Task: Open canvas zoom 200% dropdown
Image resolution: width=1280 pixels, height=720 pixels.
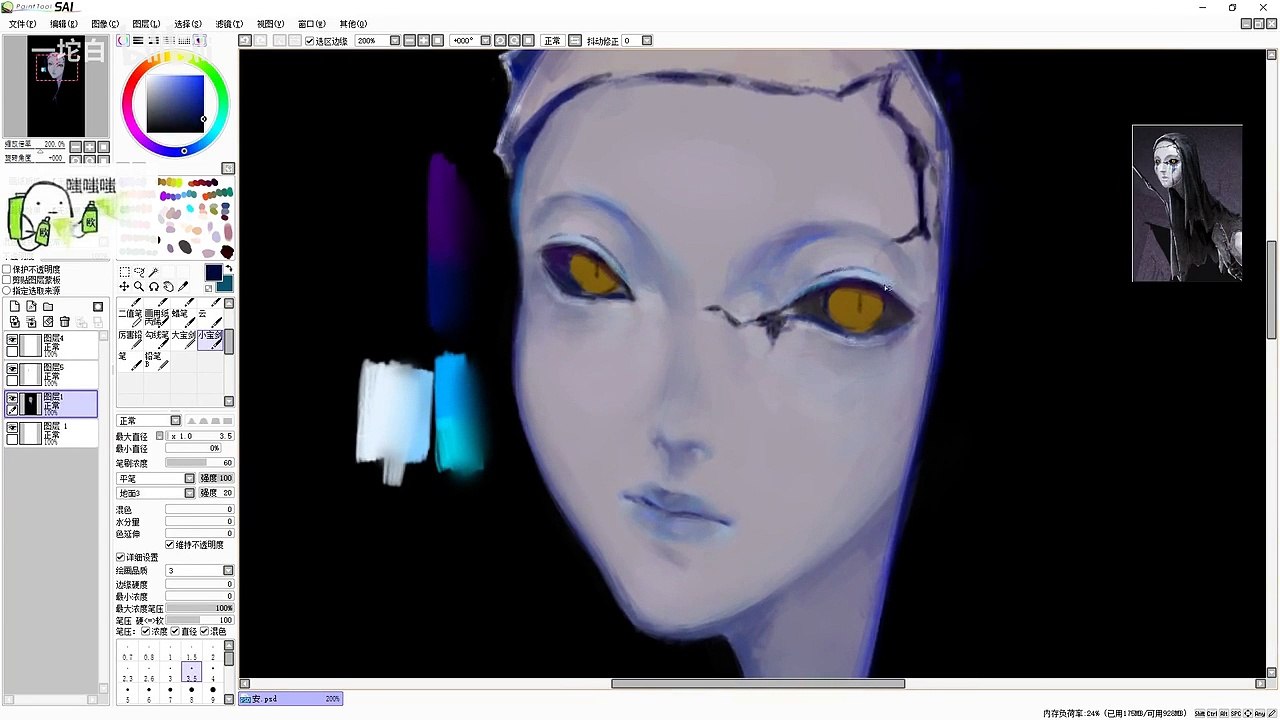Action: point(395,41)
